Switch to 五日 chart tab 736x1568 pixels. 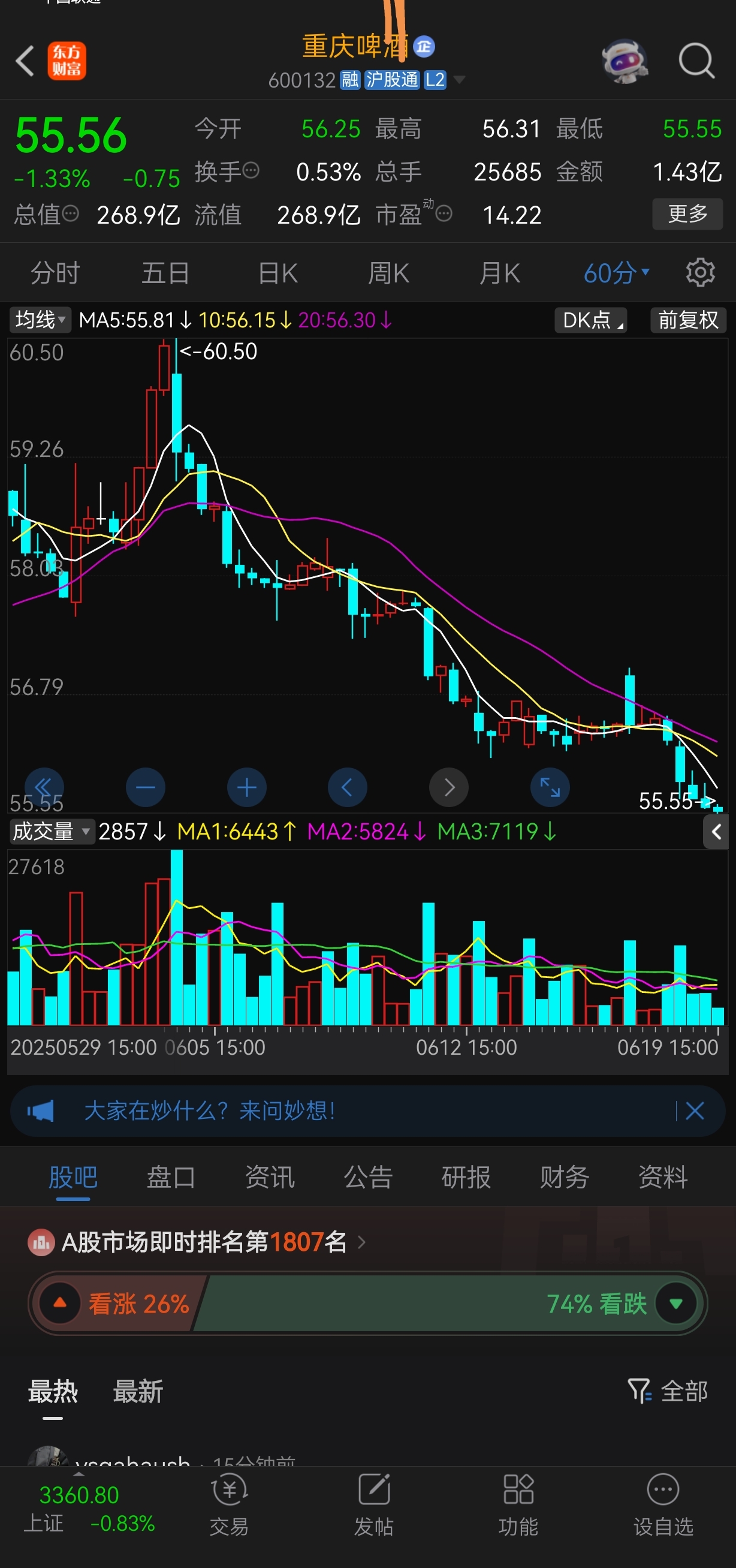click(x=165, y=273)
